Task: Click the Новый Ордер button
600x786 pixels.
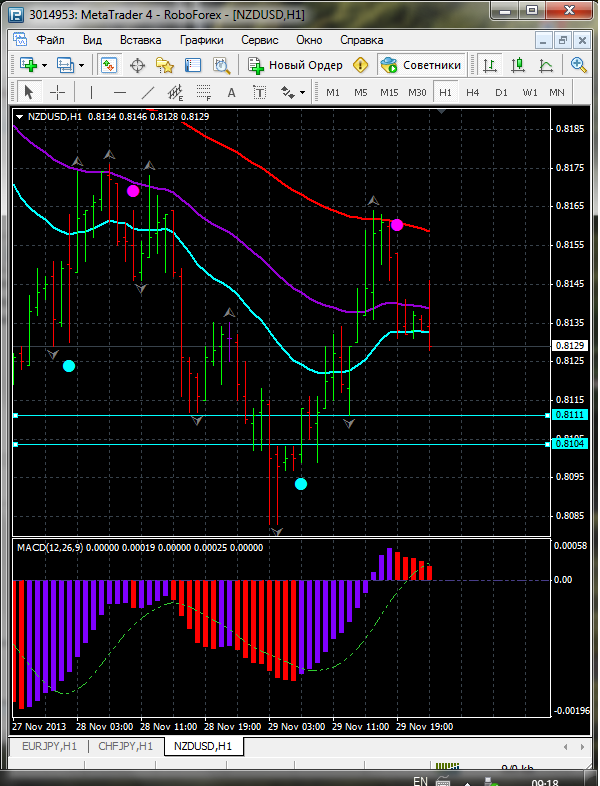Action: [295, 65]
